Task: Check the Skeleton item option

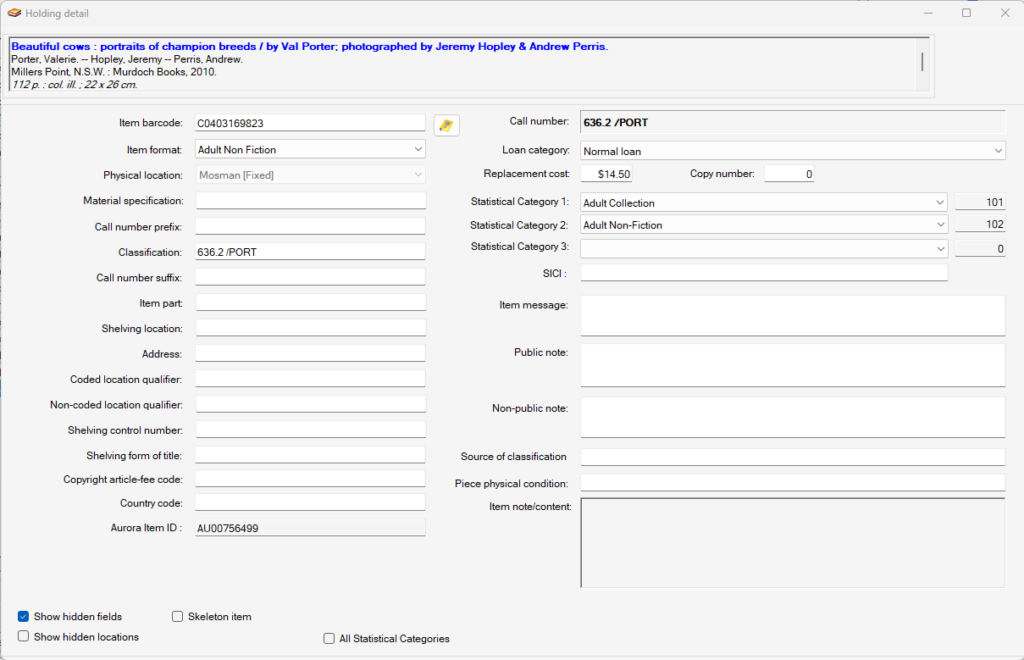Action: click(177, 616)
